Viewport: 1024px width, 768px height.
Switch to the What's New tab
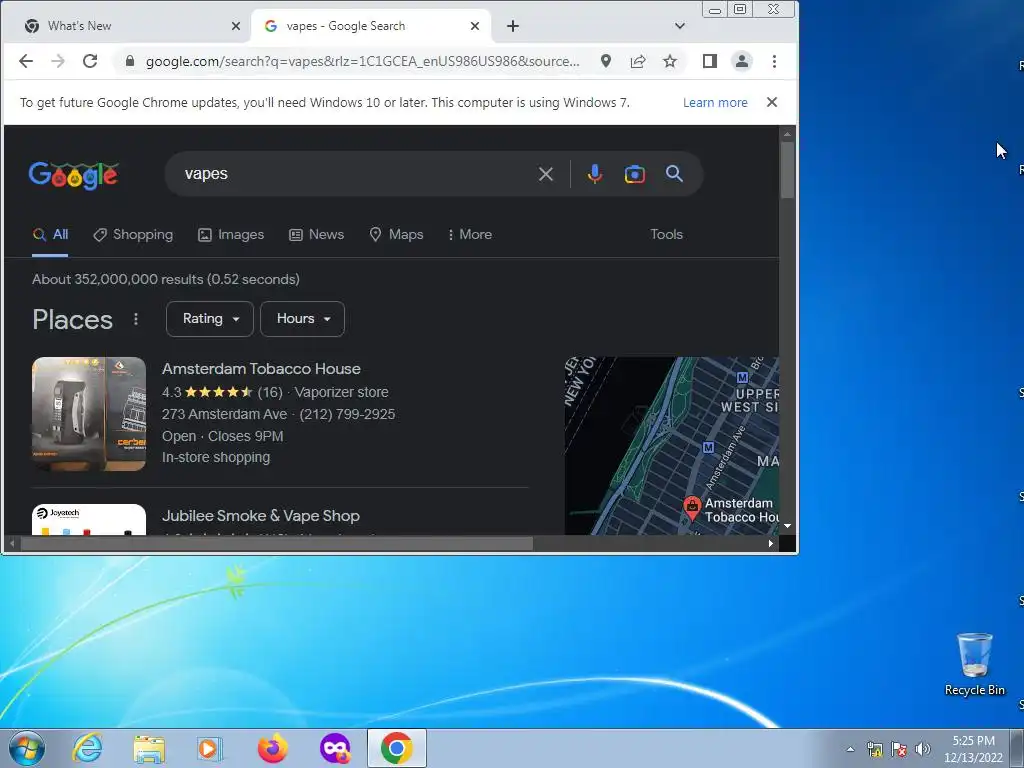tap(127, 26)
